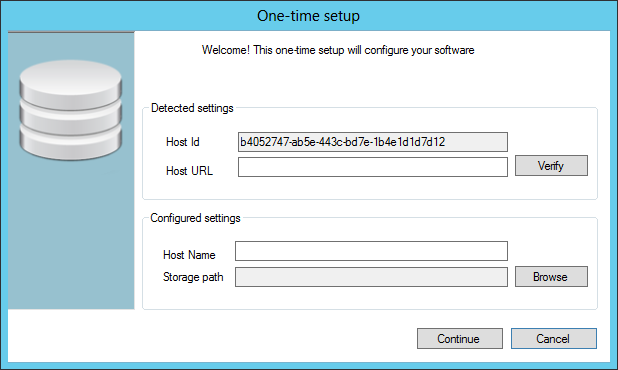The image size is (618, 370).
Task: Click the Configured settings group label
Action: (x=195, y=218)
